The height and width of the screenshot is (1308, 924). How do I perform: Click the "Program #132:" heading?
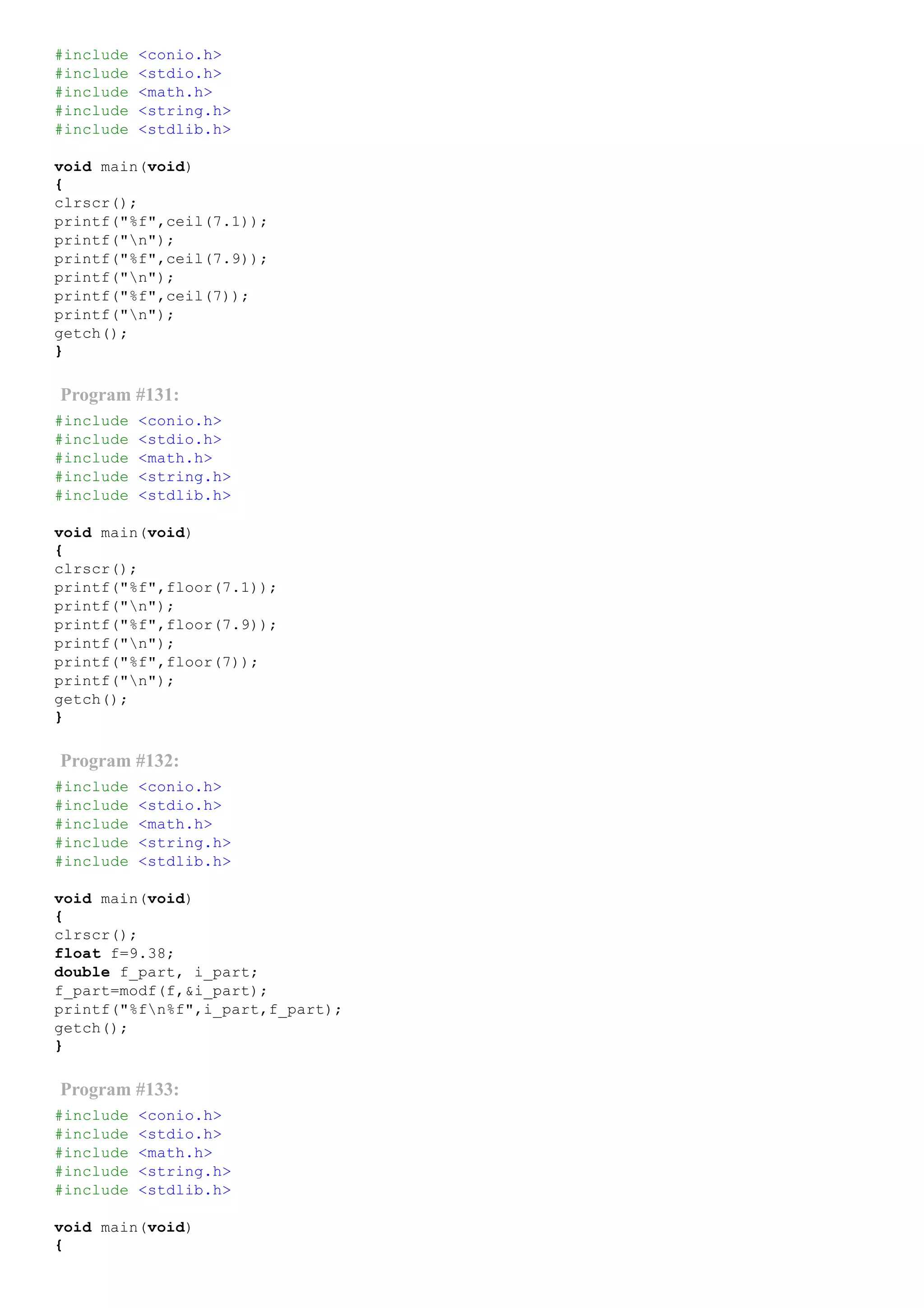[x=120, y=761]
